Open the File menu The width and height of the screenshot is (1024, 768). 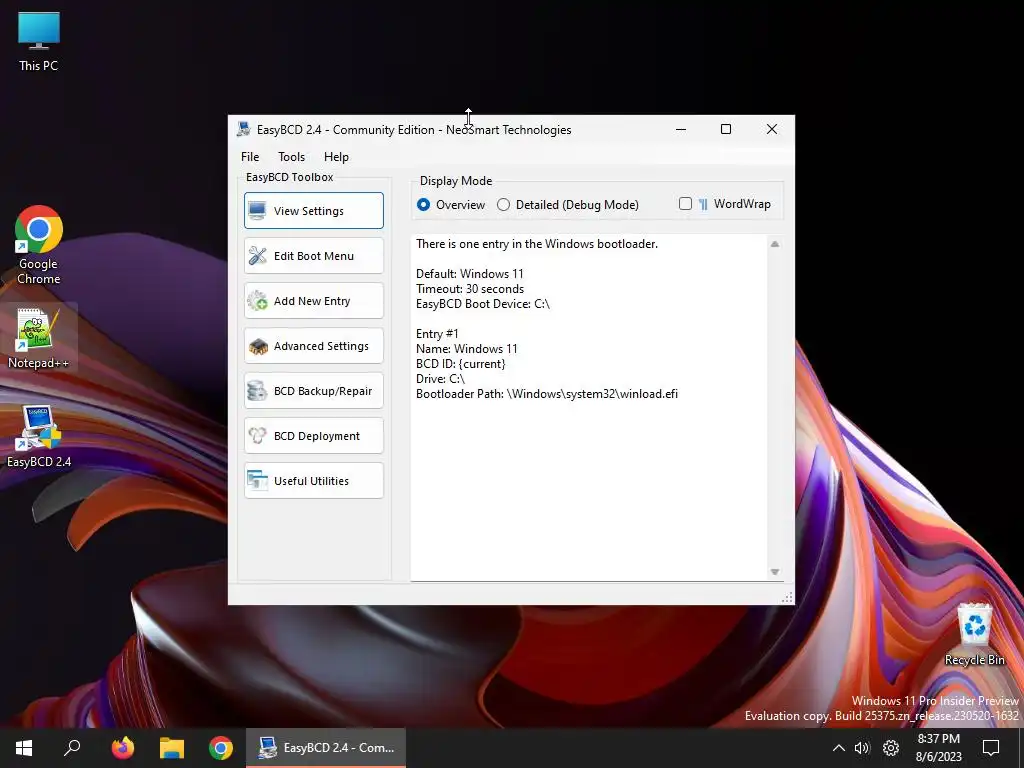(250, 157)
